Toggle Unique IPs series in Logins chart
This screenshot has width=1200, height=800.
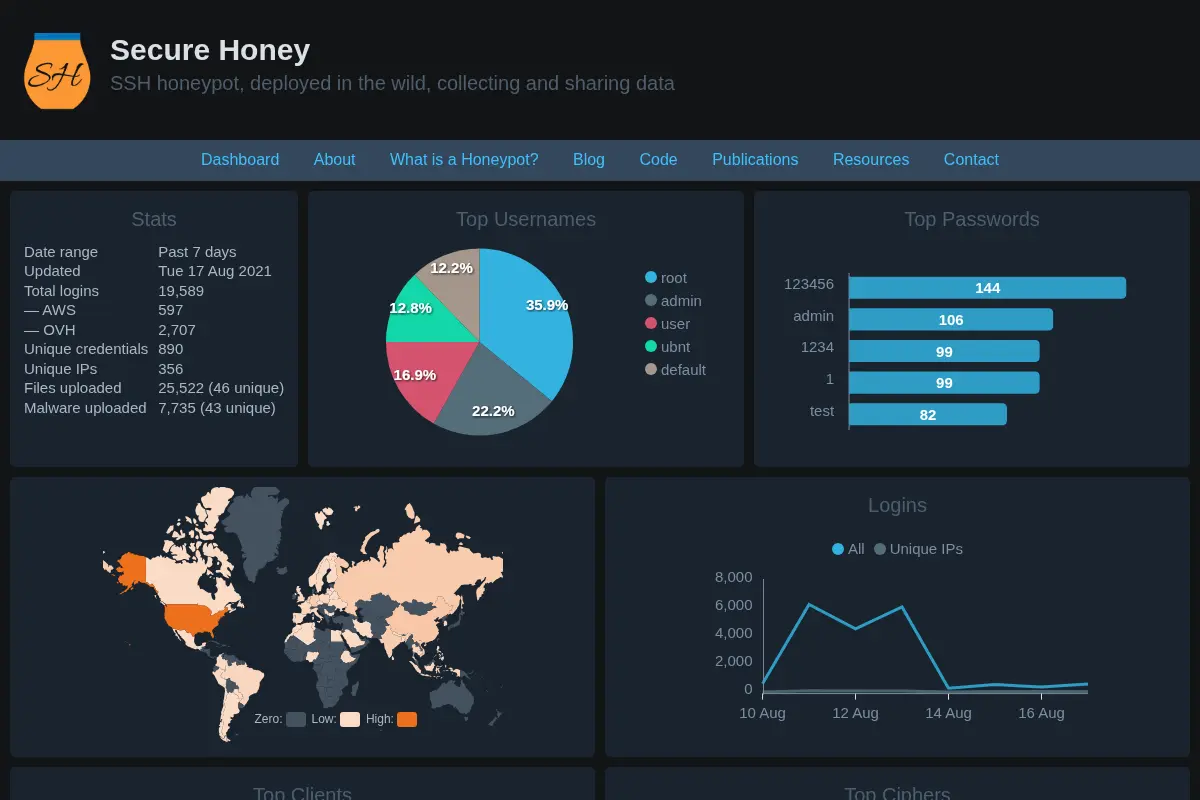pyautogui.click(x=918, y=549)
